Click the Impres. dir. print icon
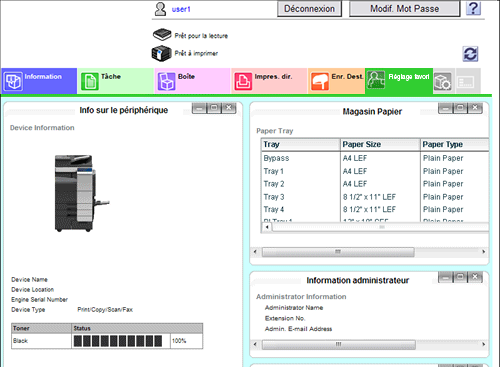 (243, 81)
